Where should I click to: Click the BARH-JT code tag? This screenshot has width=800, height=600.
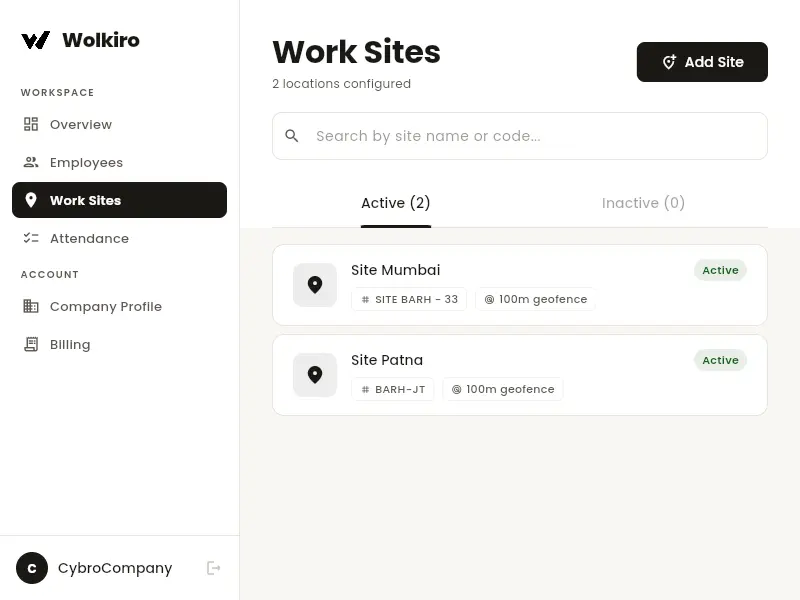coord(393,390)
